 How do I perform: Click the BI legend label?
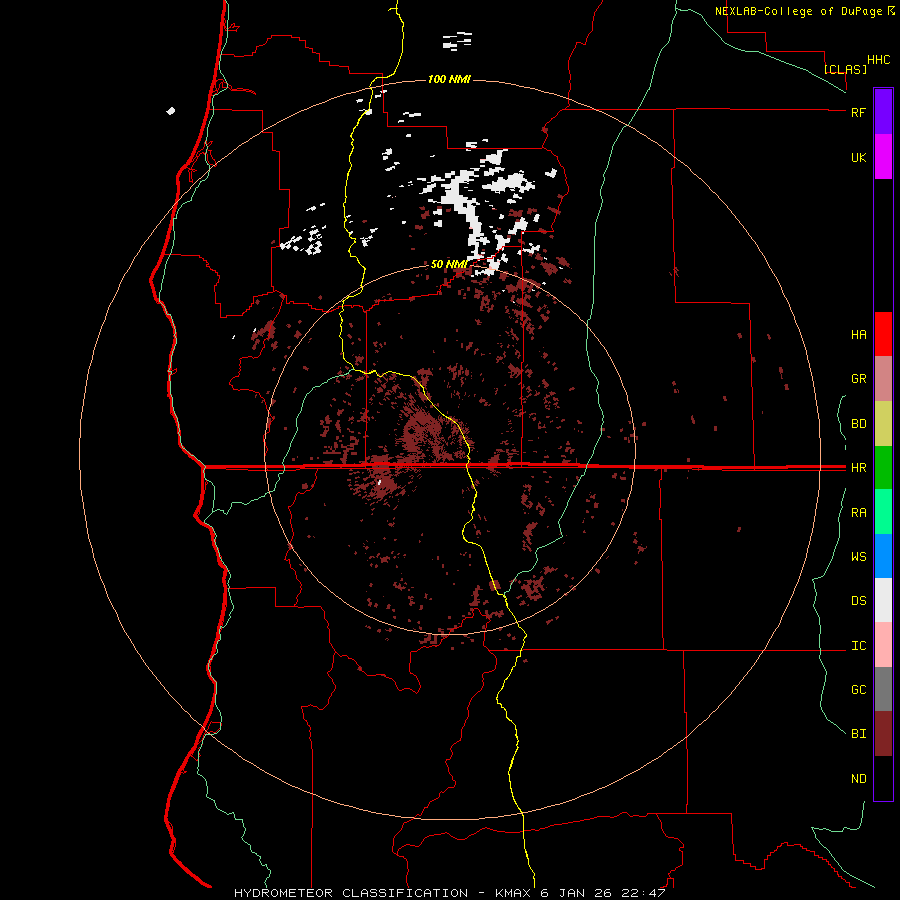(x=858, y=734)
